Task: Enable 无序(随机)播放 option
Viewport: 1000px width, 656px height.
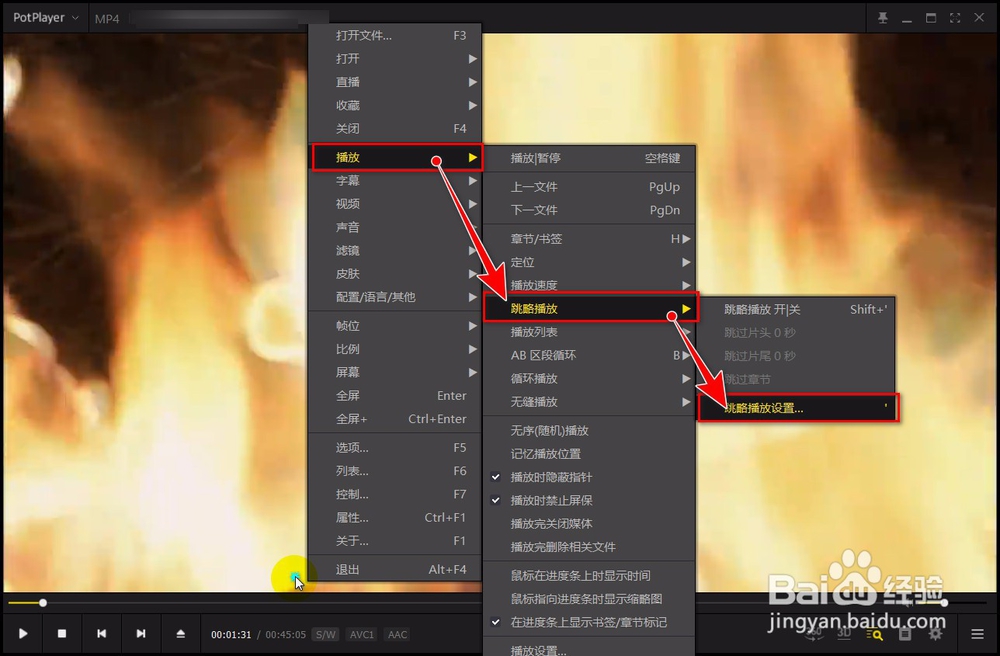Action: tap(589, 430)
